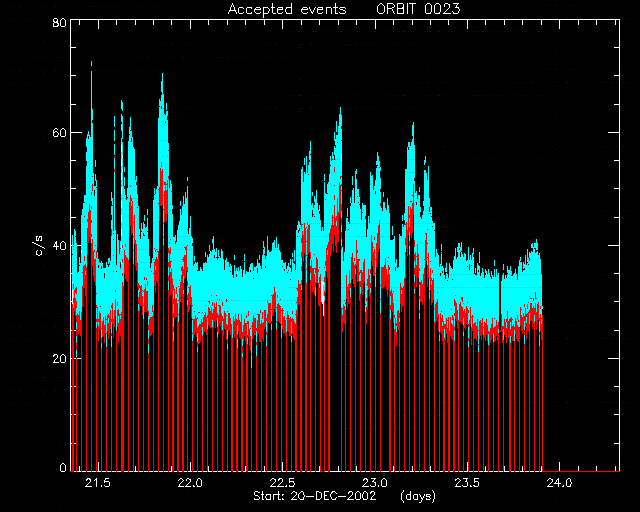This screenshot has width=640, height=512.
Task: Click the x-axis tick label 21.5
Action: tap(98, 483)
